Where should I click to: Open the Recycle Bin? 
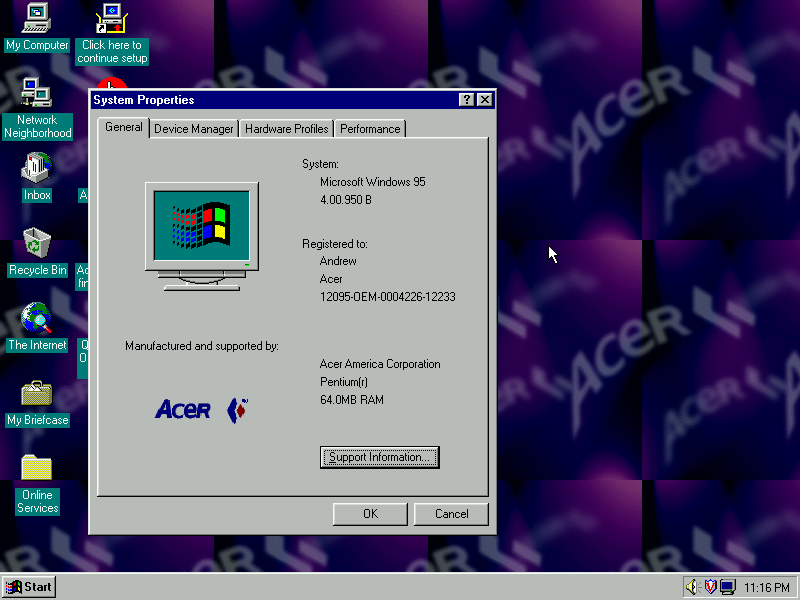click(x=37, y=244)
